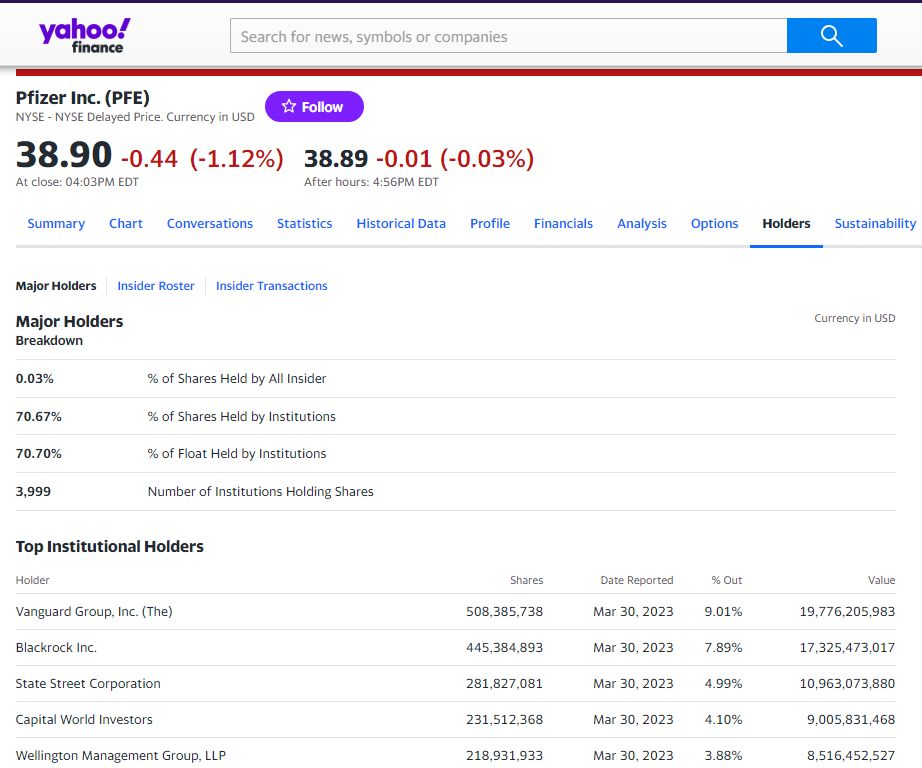Click State Street's 4.99% out value
The image size is (922, 768).
click(723, 683)
